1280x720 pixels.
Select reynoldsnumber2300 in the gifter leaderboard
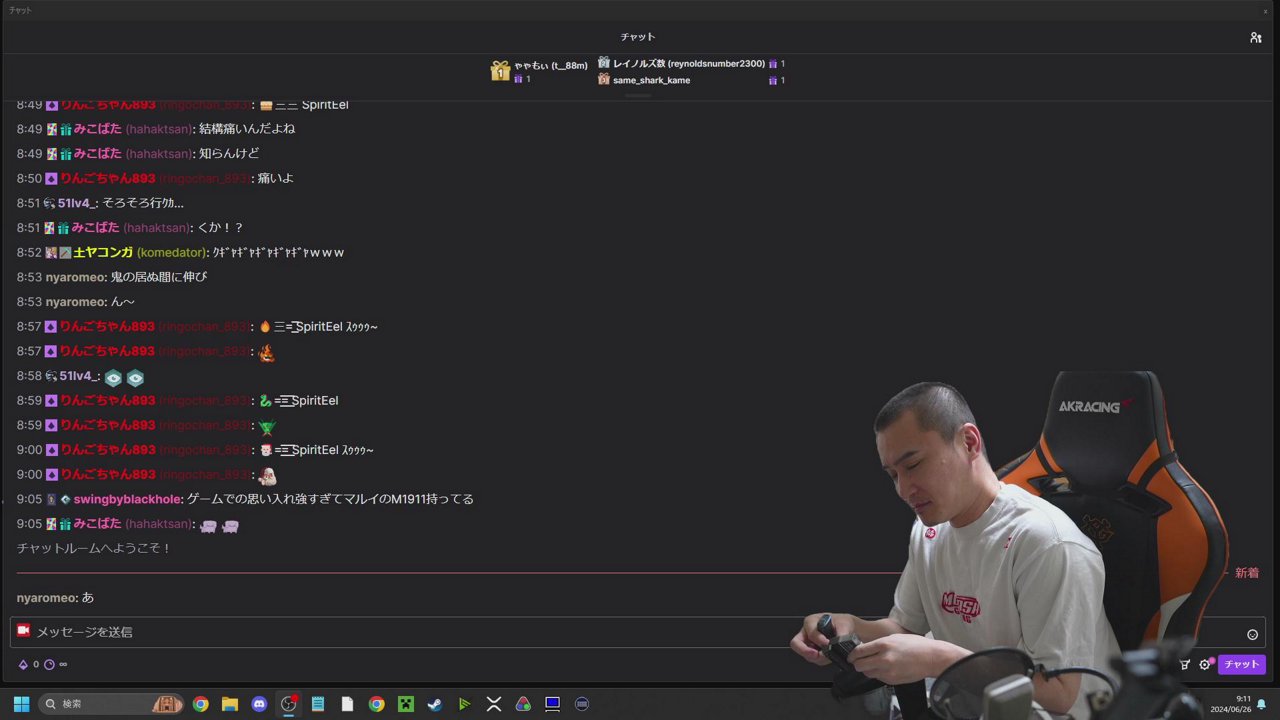pos(688,64)
